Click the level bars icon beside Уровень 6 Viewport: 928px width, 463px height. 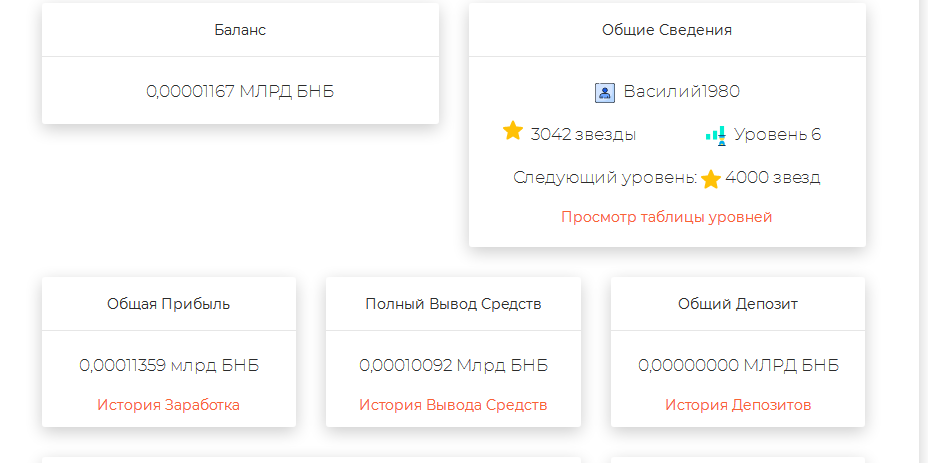716,136
